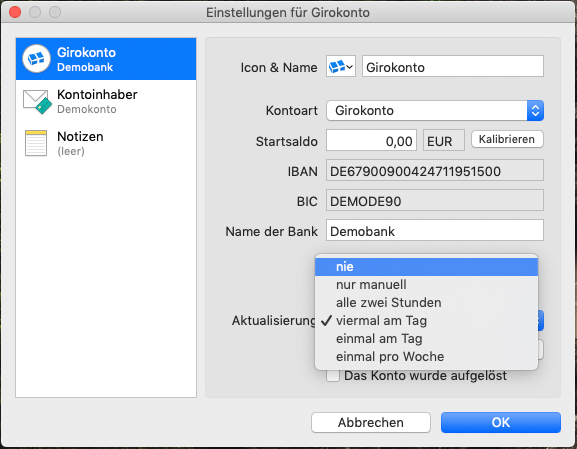The image size is (577, 449).
Task: Confirm settings with OK button
Action: pyautogui.click(x=501, y=423)
